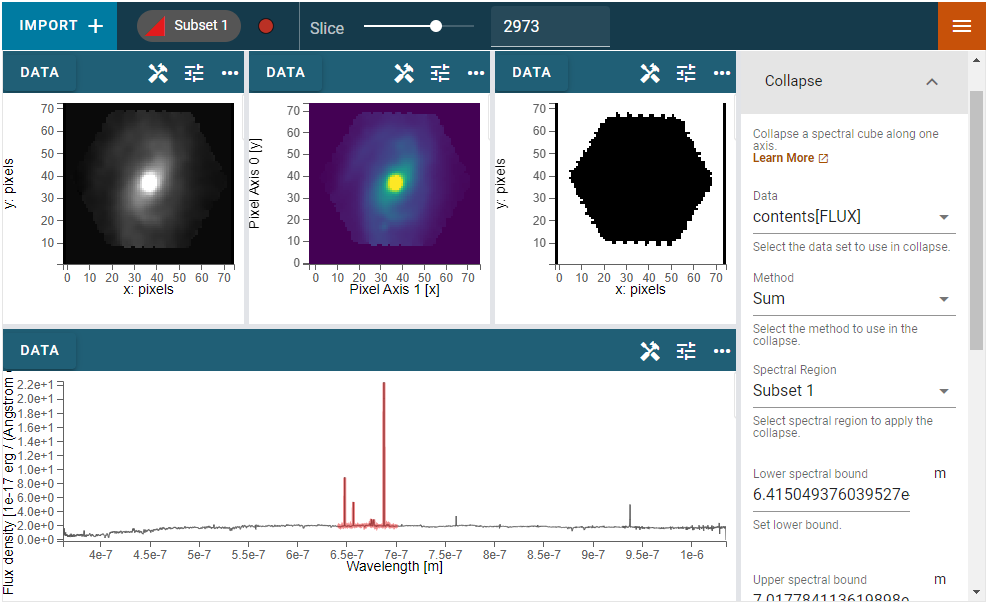Open layer settings sliders in third viewer

(686, 73)
